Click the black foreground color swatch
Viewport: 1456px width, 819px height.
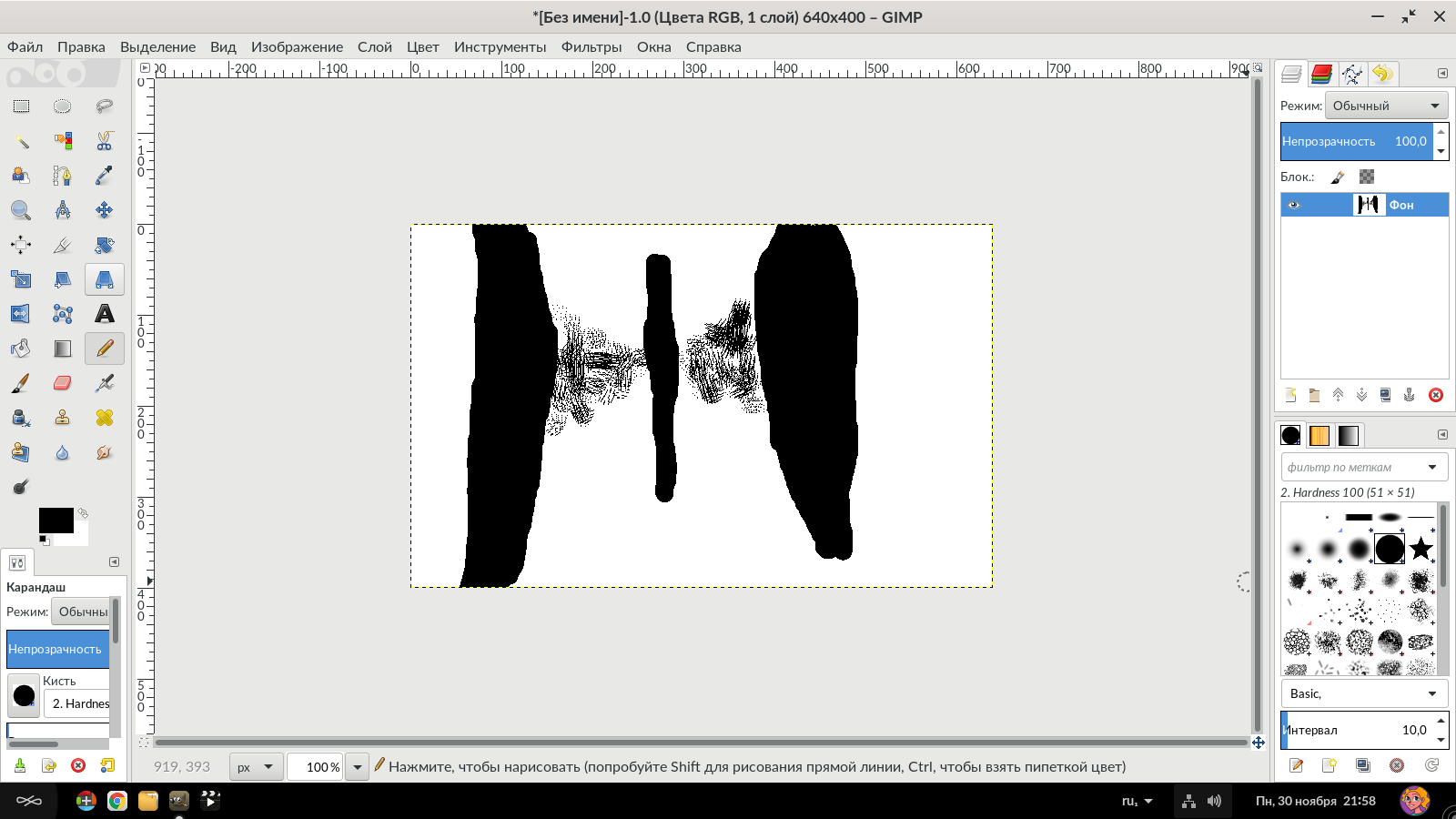(x=56, y=521)
